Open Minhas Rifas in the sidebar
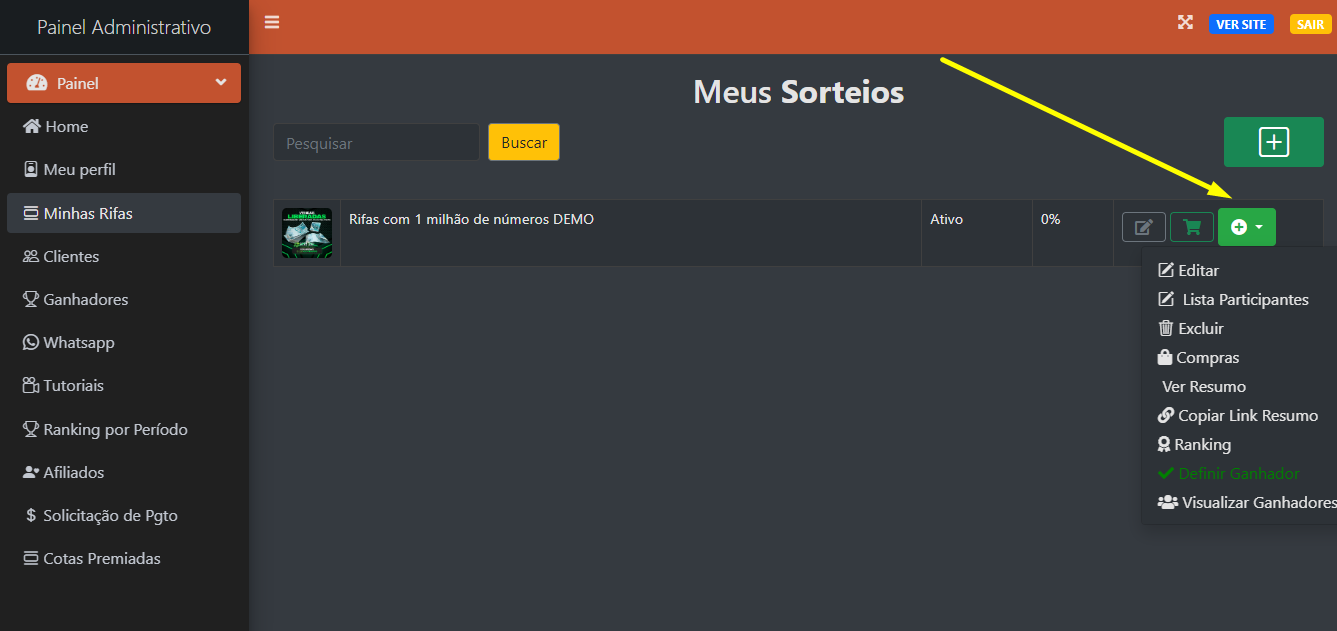Image resolution: width=1337 pixels, height=631 pixels. tap(124, 213)
